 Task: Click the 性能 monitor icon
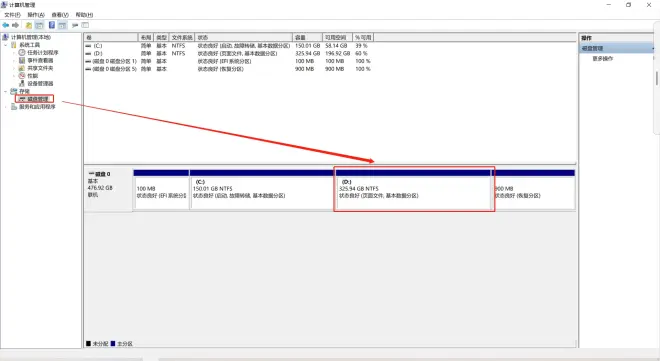pyautogui.click(x=22, y=76)
